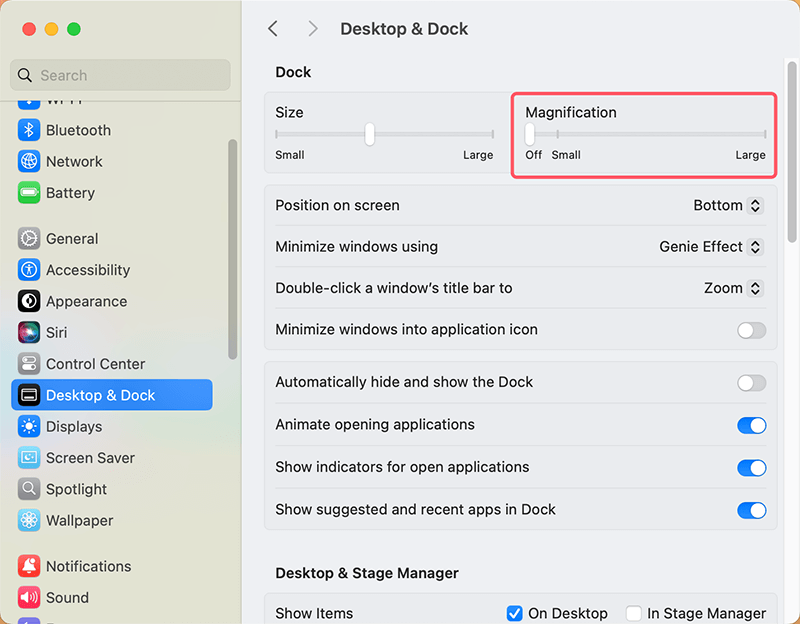Disable Animate opening applications switch
Screen dimensions: 800x624
click(751, 425)
